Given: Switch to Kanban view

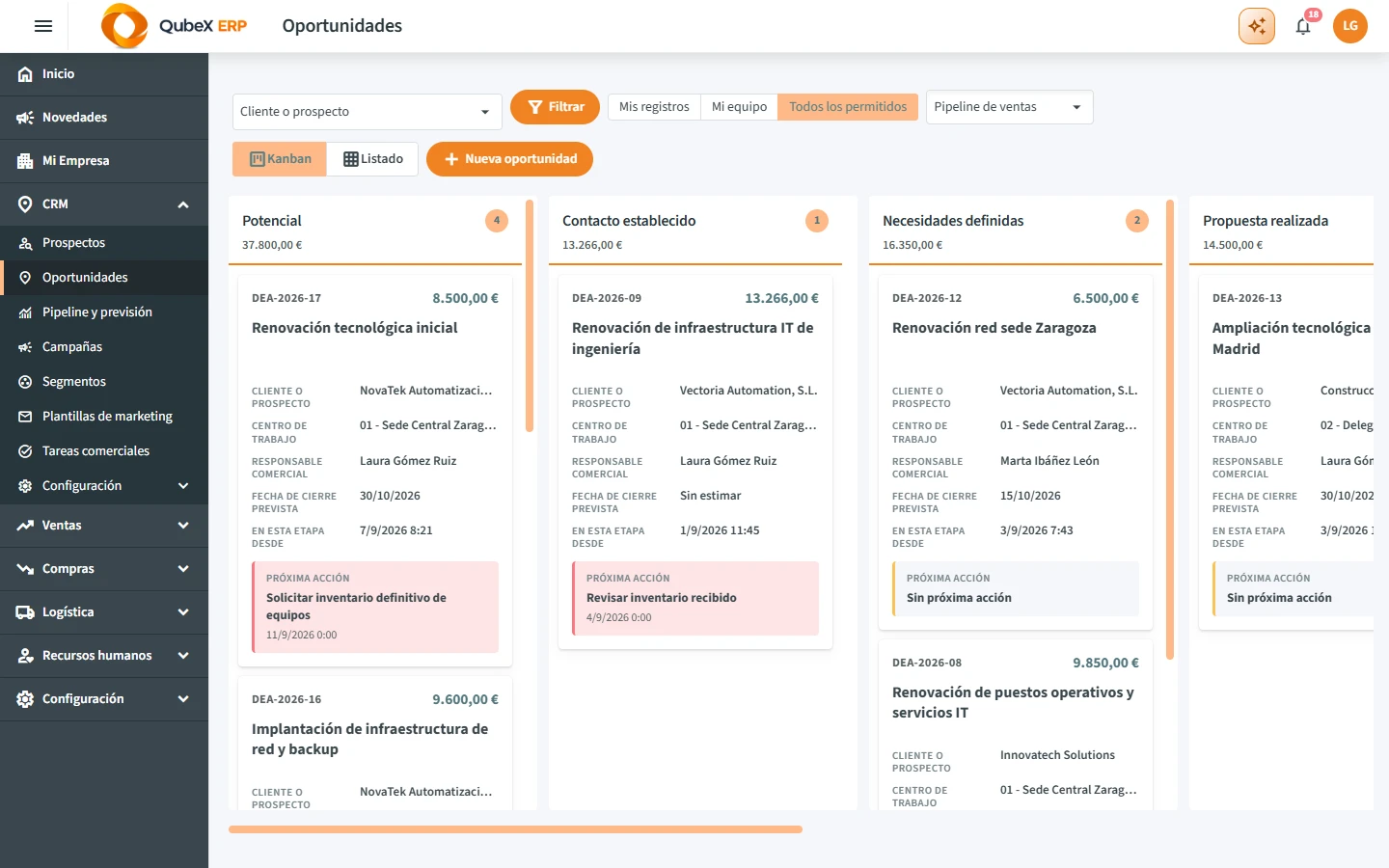Looking at the screenshot, I should click(x=280, y=159).
